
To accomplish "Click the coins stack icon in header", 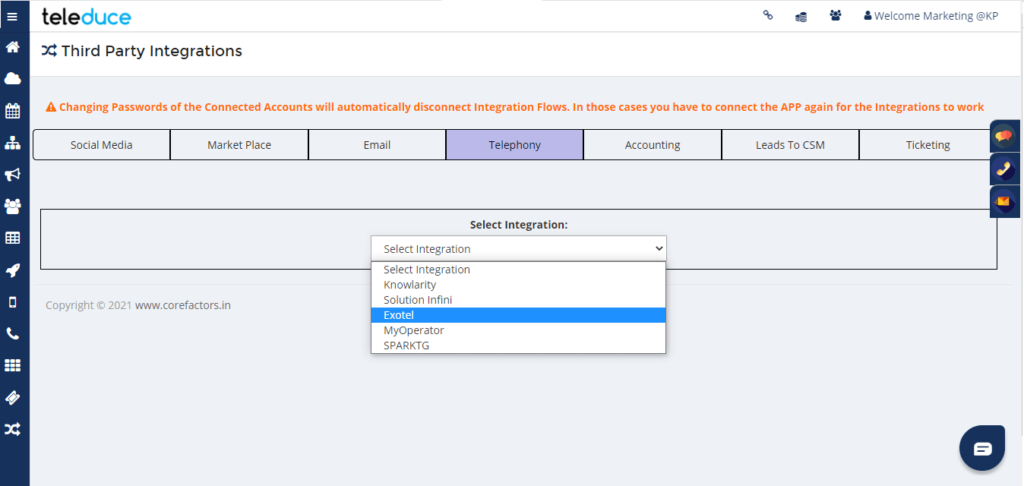I will (801, 16).
